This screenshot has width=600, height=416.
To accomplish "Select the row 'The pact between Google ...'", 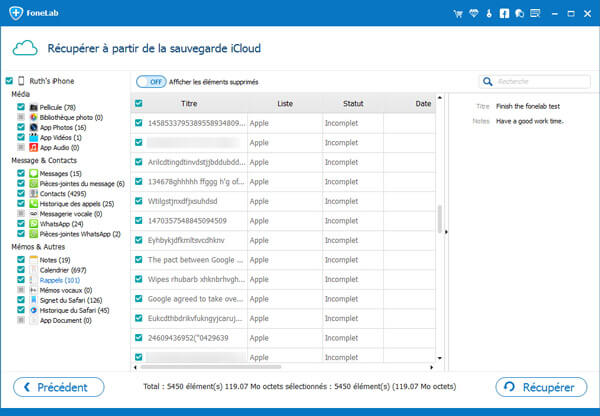I will coord(283,260).
